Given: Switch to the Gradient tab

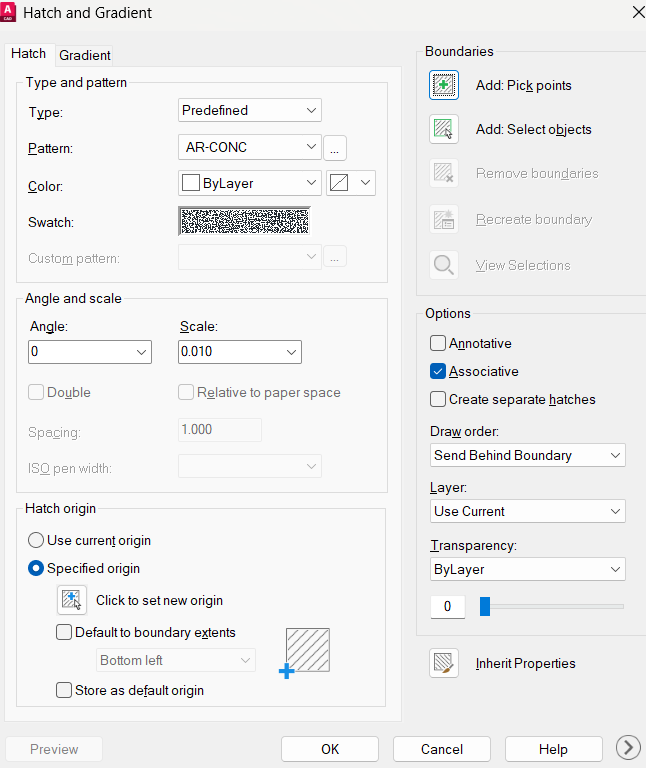Looking at the screenshot, I should coord(85,55).
